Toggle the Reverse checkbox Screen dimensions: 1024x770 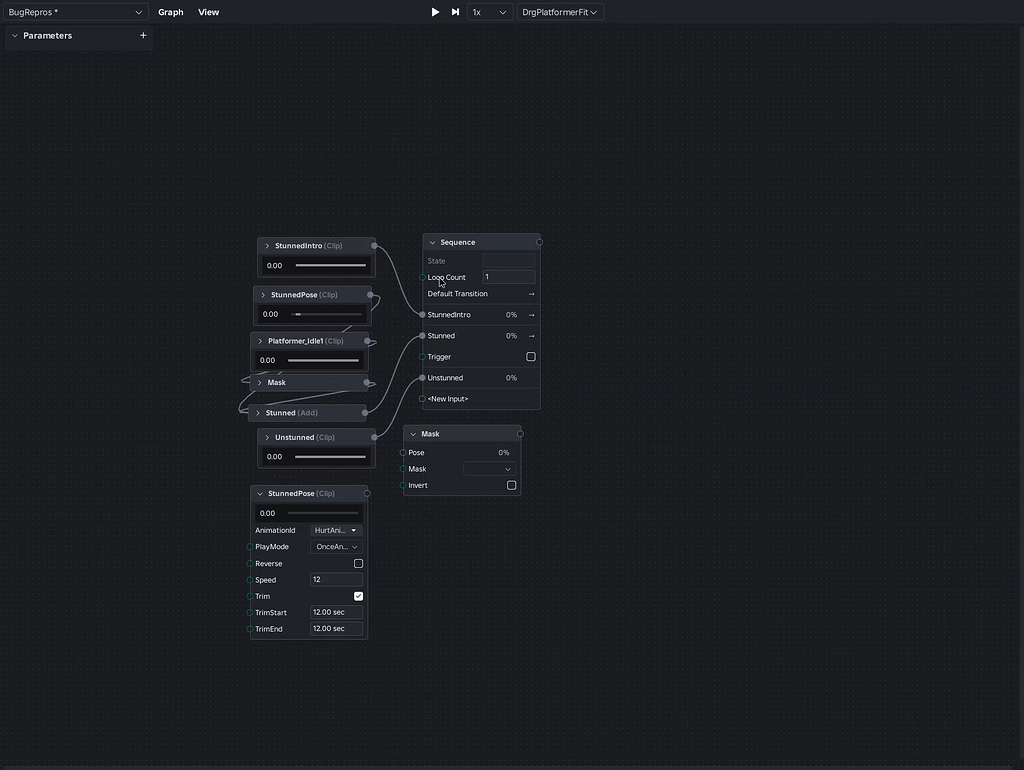pos(358,564)
